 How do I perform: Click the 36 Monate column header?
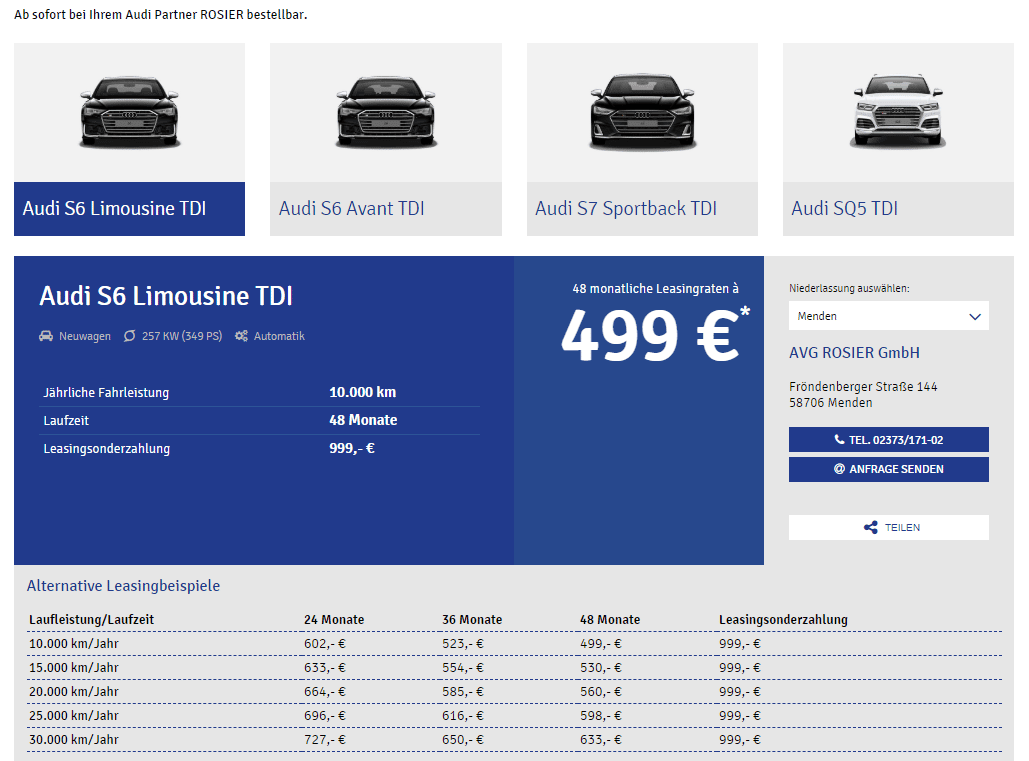pos(472,619)
